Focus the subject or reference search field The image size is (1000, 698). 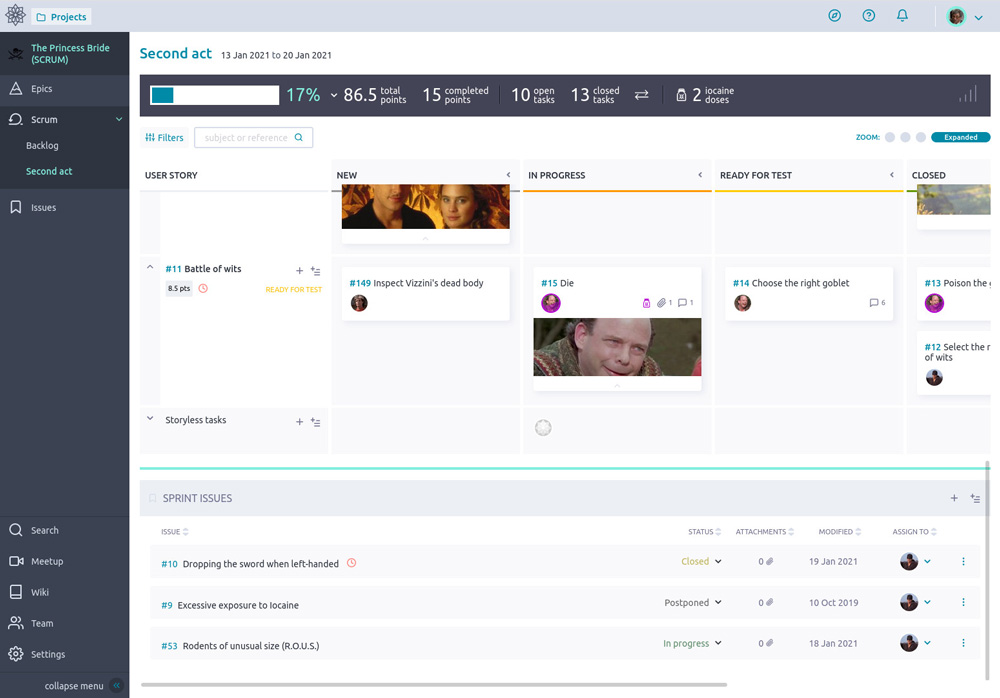coord(253,137)
